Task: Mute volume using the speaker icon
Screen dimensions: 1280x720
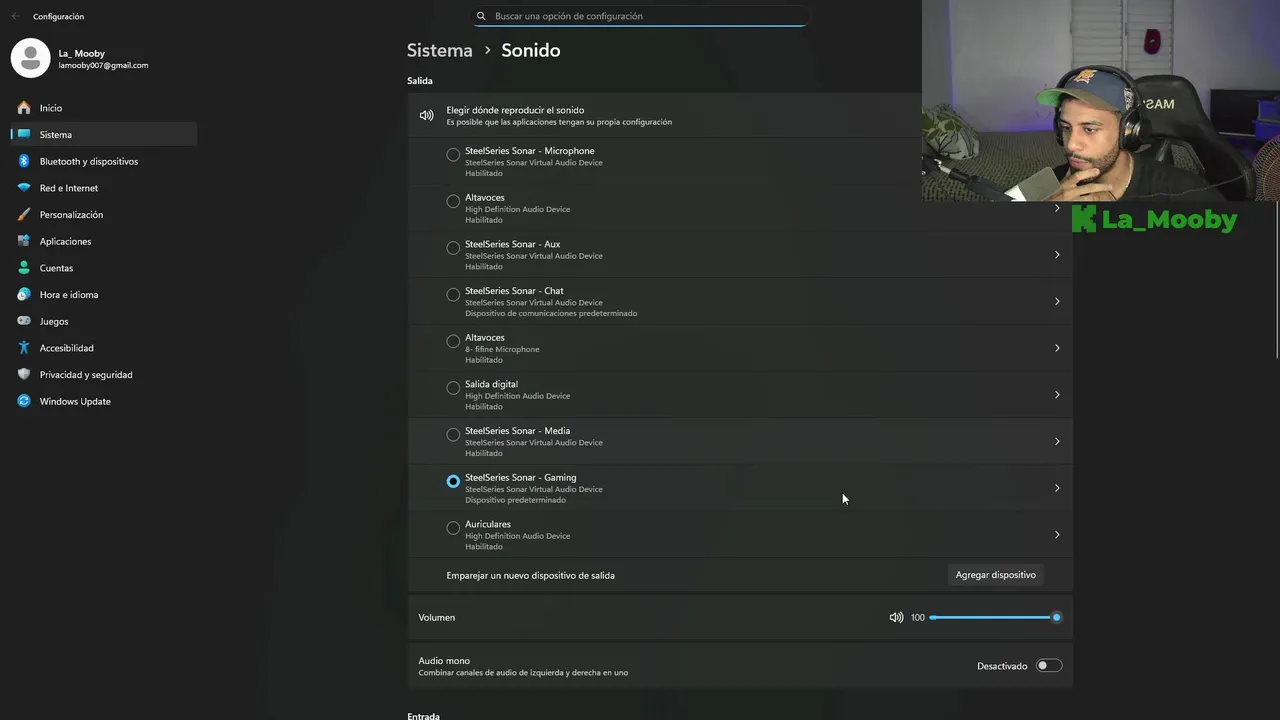Action: click(896, 618)
